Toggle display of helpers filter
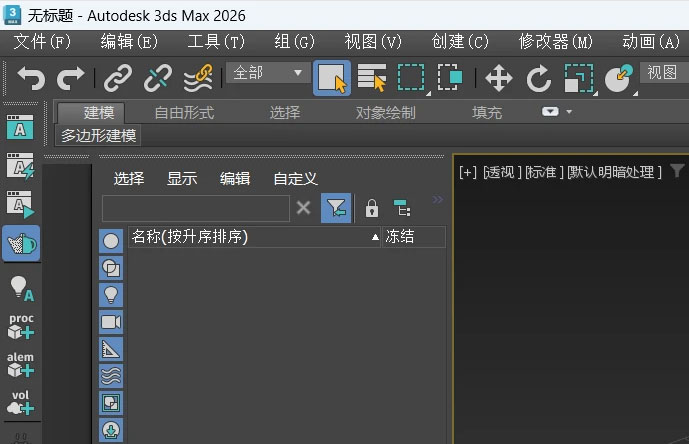Screen dimensions: 689x444 click(x=111, y=349)
